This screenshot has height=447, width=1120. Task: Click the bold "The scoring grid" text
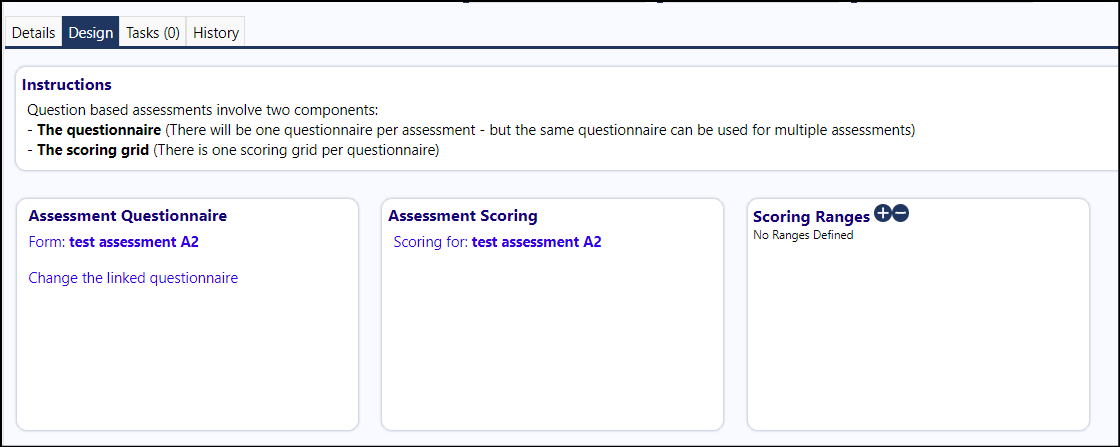[93, 151]
